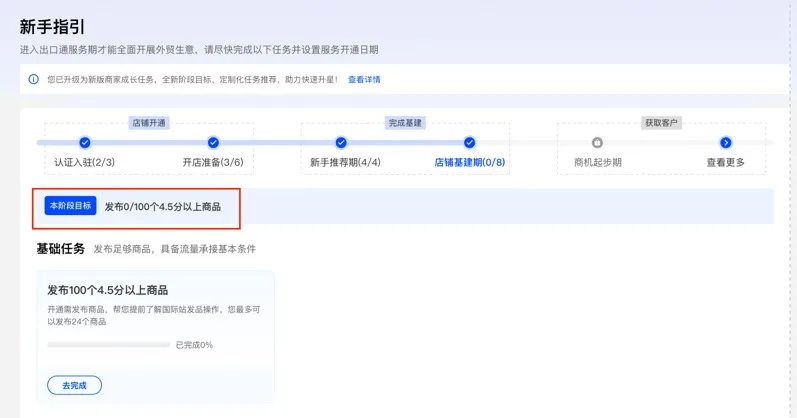Click the blue arrow icon above 查看更多
The image size is (797, 418).
click(x=726, y=143)
